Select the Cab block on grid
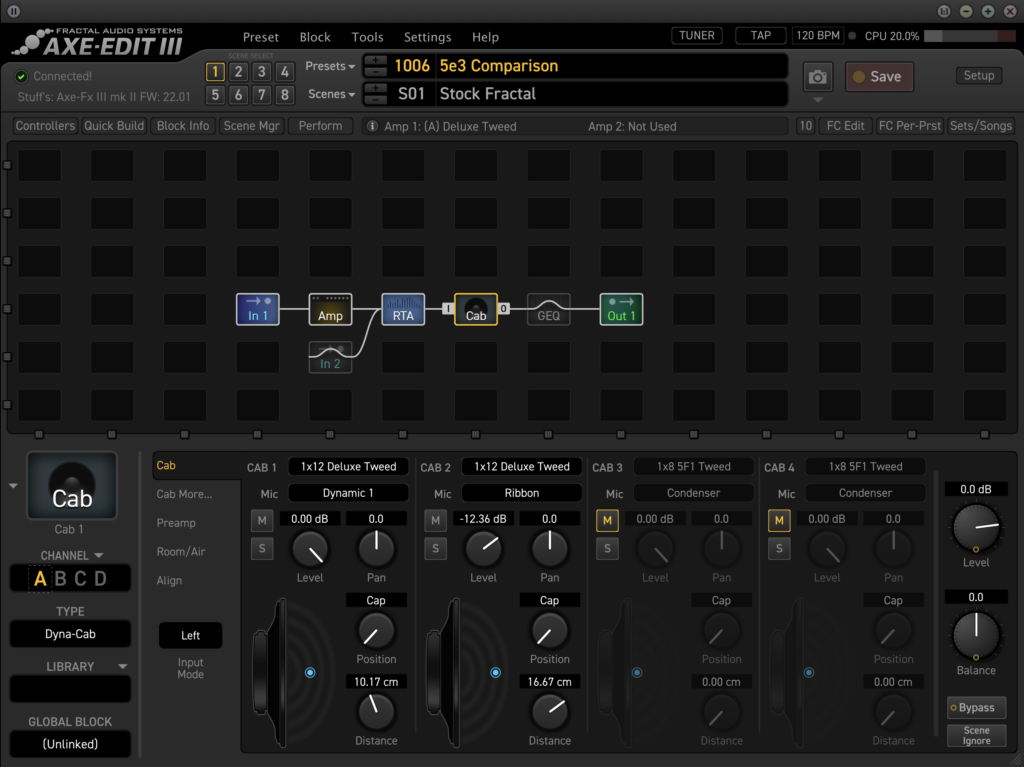Image resolution: width=1024 pixels, height=767 pixels. coord(475,309)
